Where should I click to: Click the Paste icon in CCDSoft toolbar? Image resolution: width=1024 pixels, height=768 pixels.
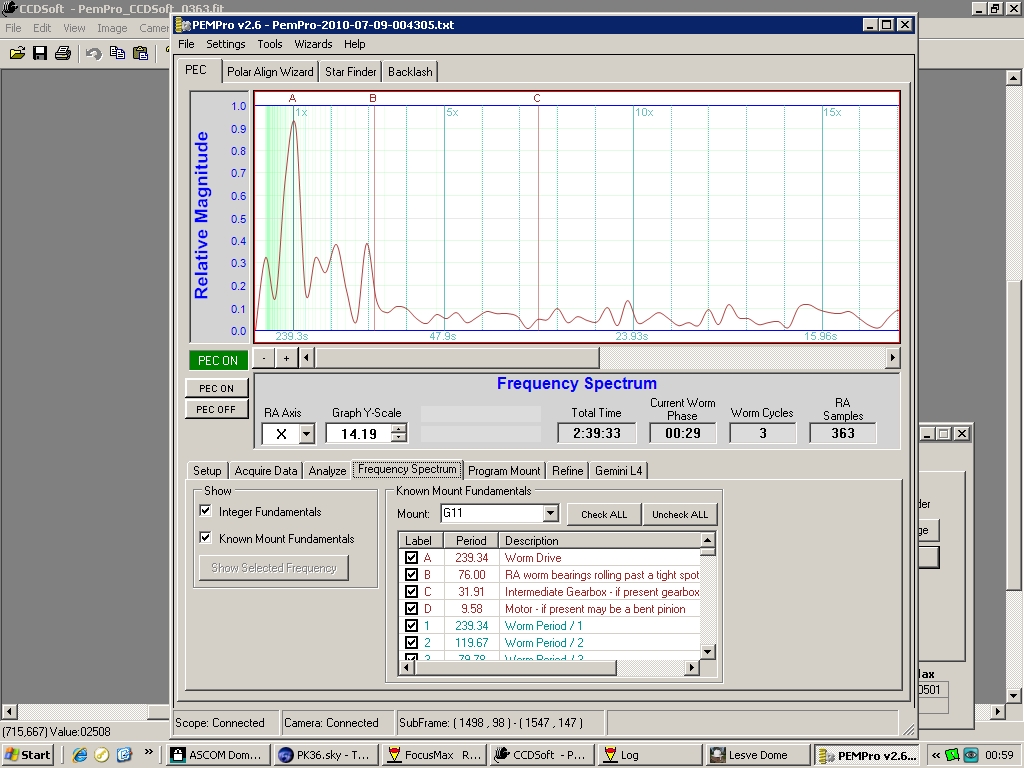coord(140,53)
